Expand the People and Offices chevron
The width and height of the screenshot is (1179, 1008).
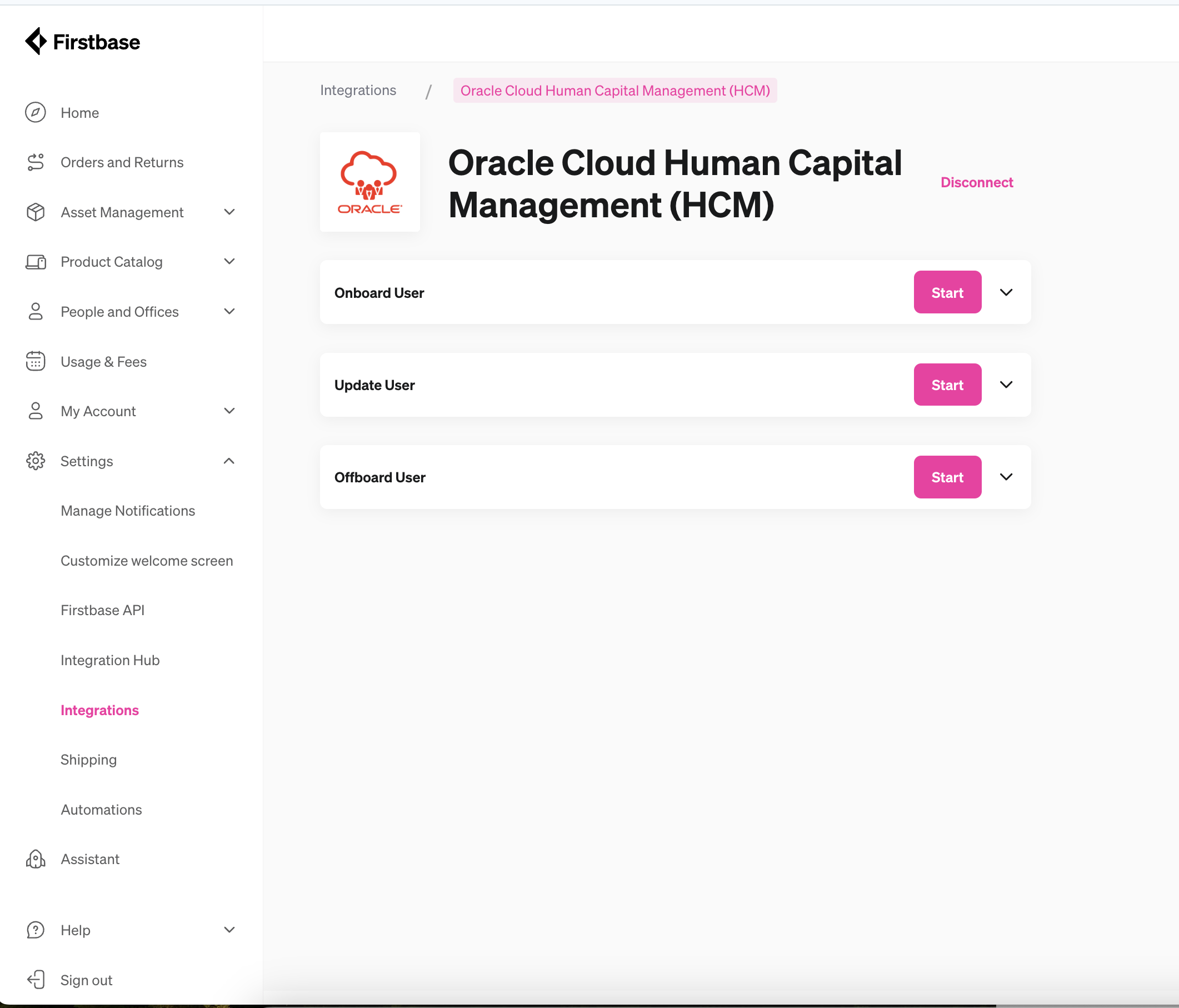229,311
